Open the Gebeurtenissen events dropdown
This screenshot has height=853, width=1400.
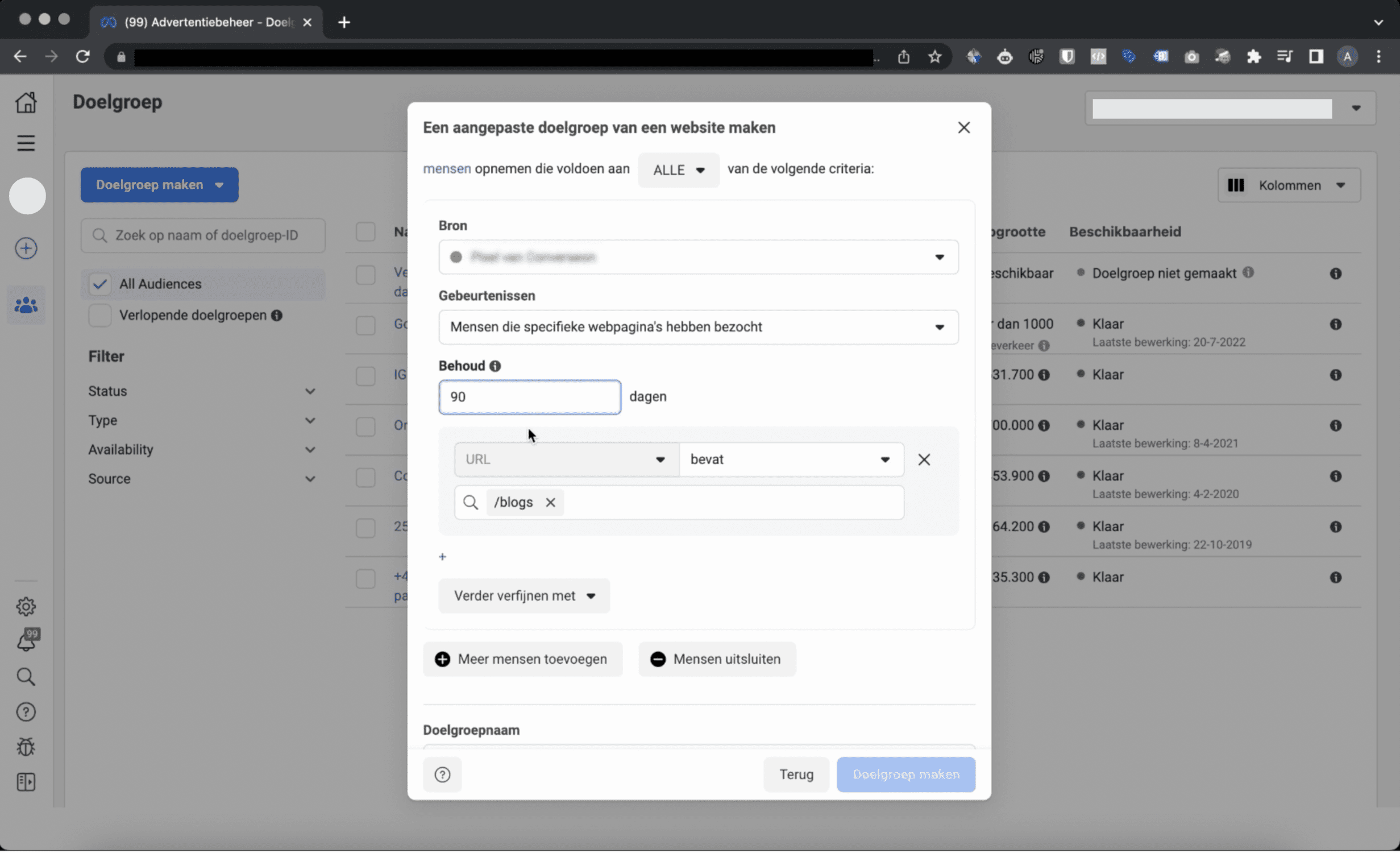click(698, 327)
